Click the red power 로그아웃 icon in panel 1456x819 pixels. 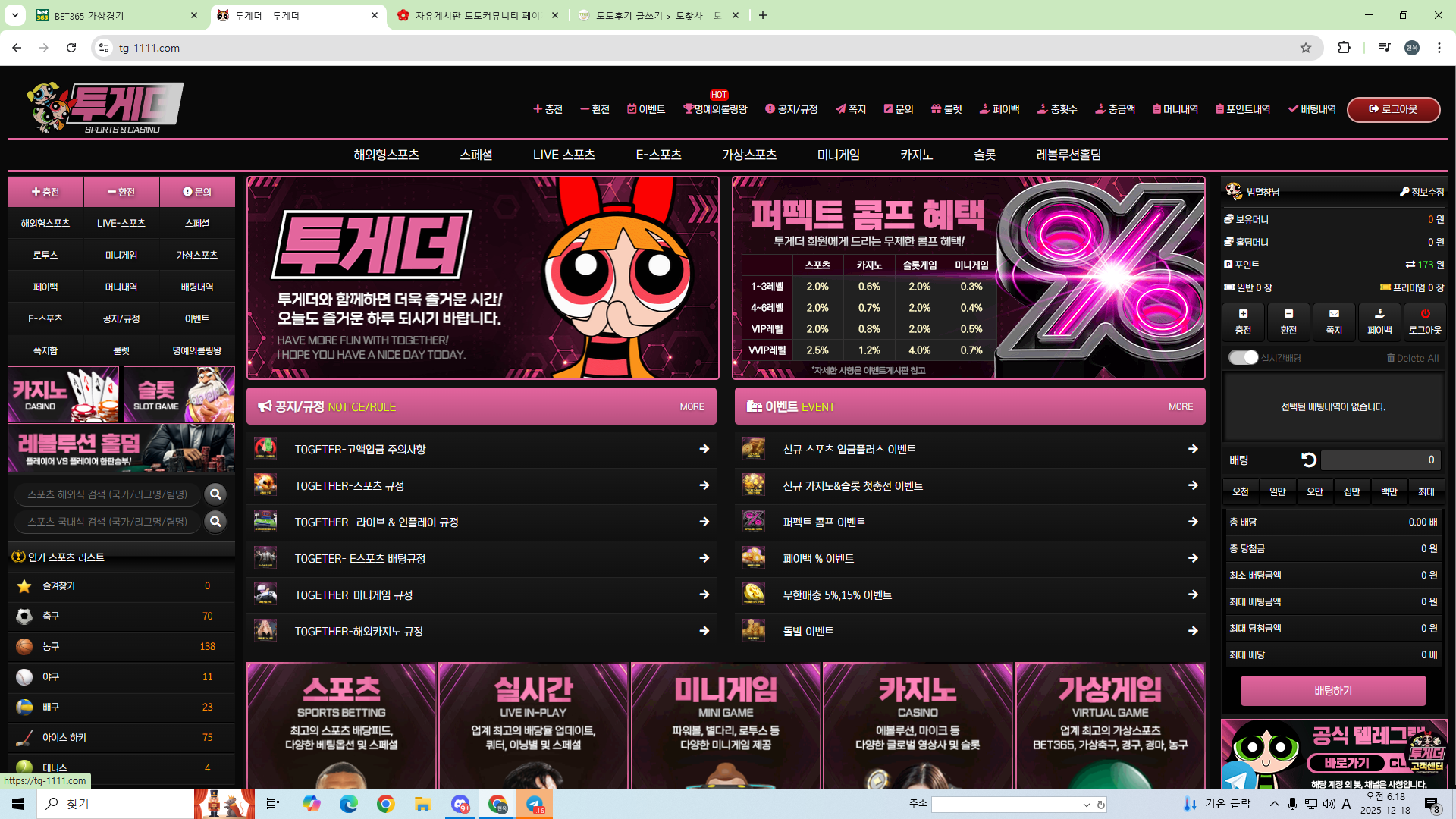1425,314
